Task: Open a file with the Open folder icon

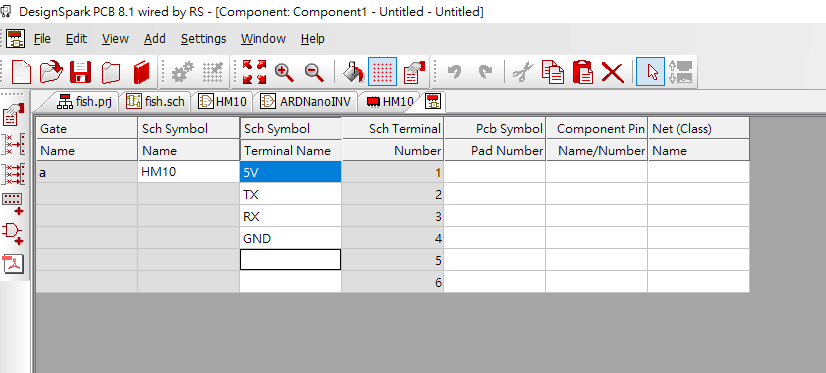Action: pyautogui.click(x=51, y=72)
